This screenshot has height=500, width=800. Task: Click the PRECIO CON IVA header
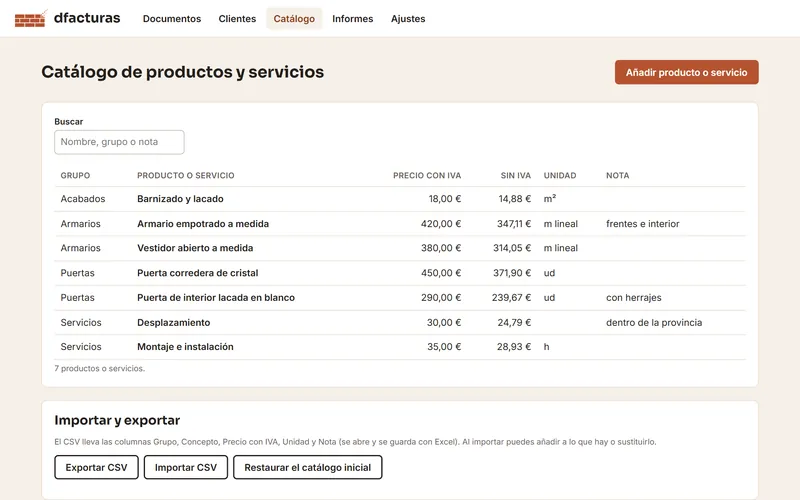(427, 176)
